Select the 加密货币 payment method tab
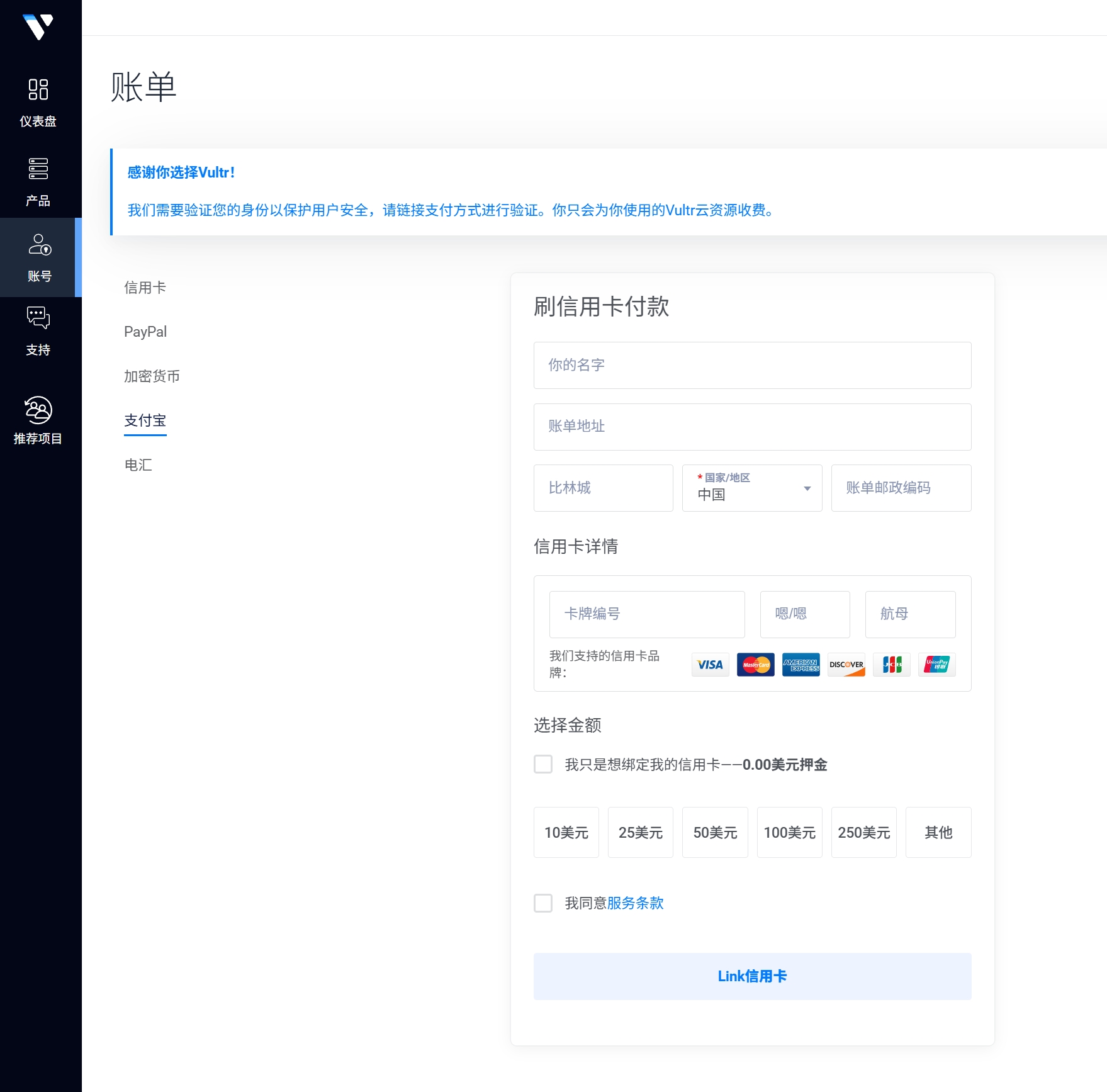The height and width of the screenshot is (1092, 1107). [x=152, y=376]
